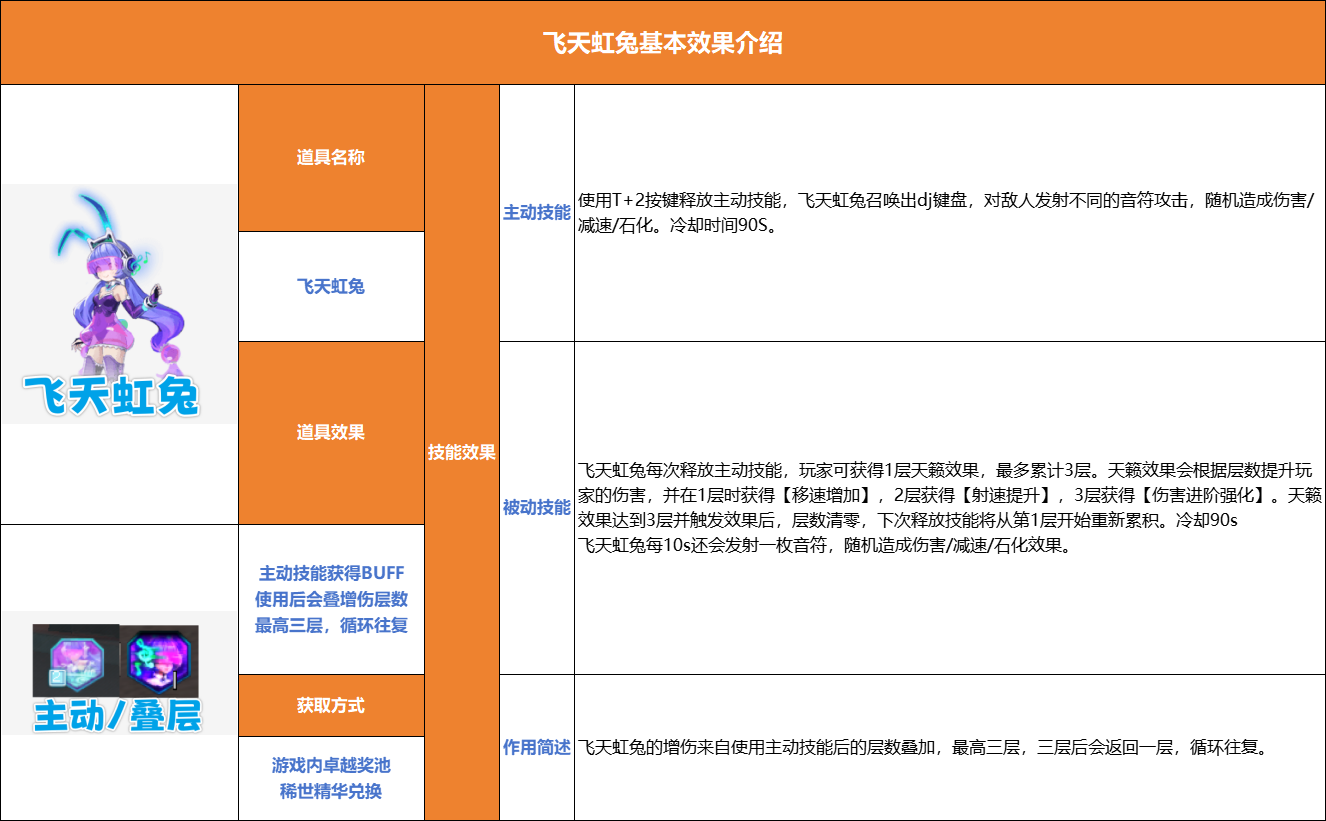Select the passive skill description about 天籁效果
The image size is (1326, 821).
[x=950, y=508]
